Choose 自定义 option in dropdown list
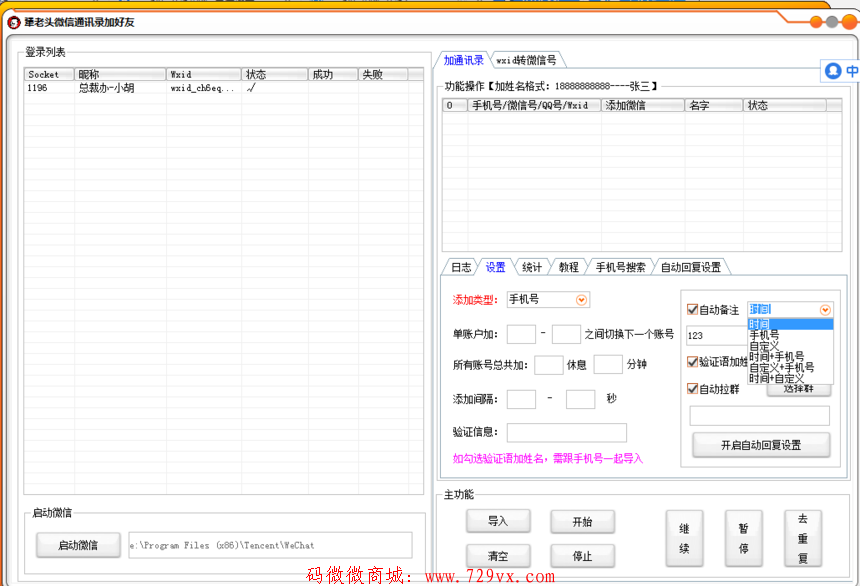The image size is (860, 586). click(790, 346)
